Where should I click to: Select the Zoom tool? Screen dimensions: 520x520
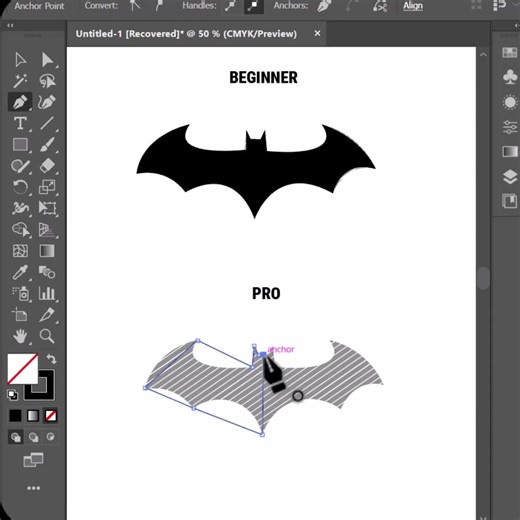(47, 336)
